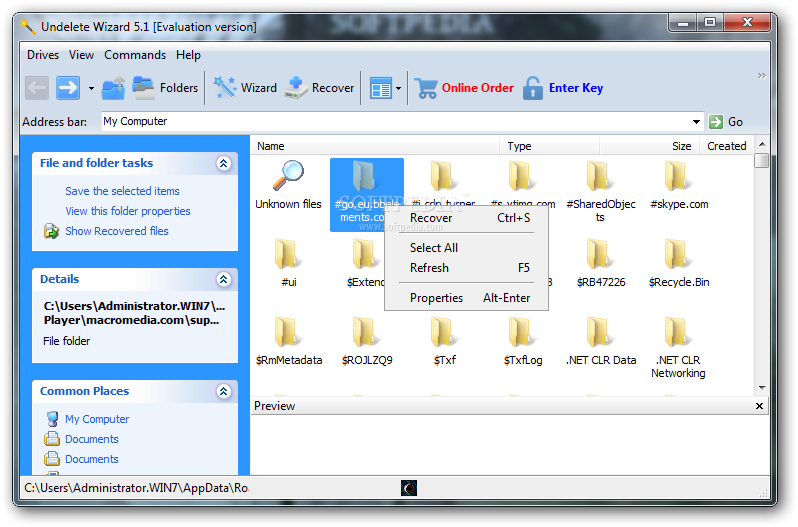Select the #skype.com folder
Screen dimensions: 798x527
pyautogui.click(x=679, y=185)
